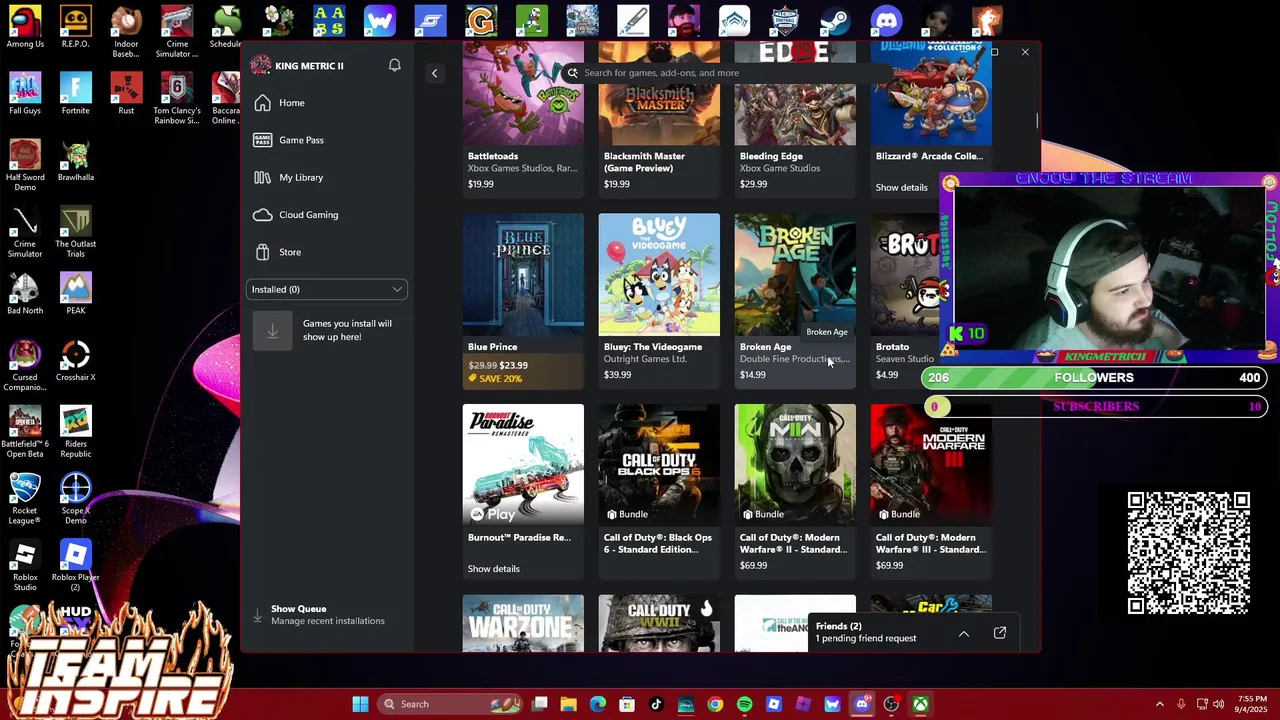This screenshot has height=720, width=1280.
Task: Click Tom Clancy's Rainbow Six desktop icon
Action: tap(176, 99)
